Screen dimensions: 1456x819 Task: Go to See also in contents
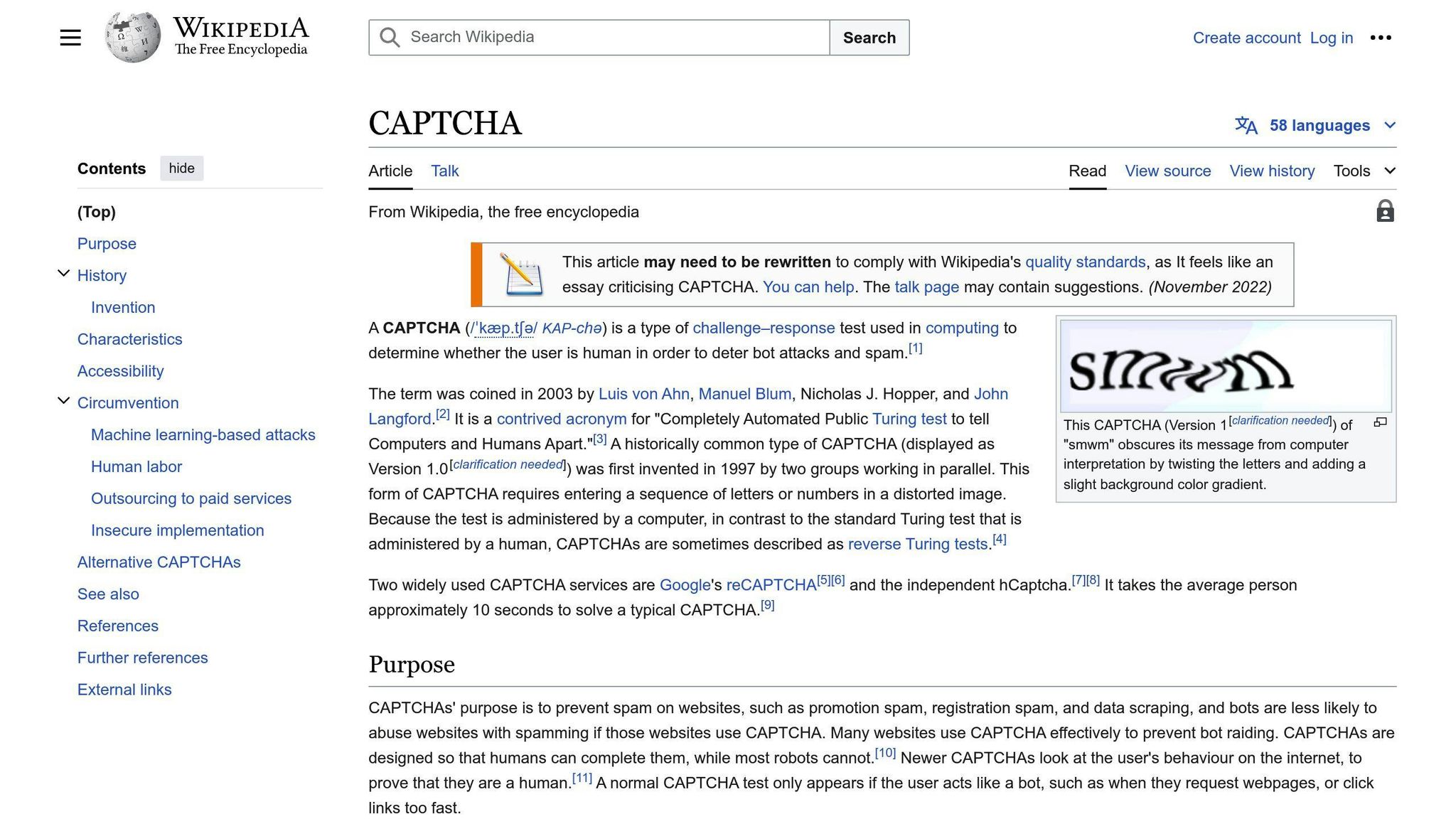pyautogui.click(x=108, y=594)
